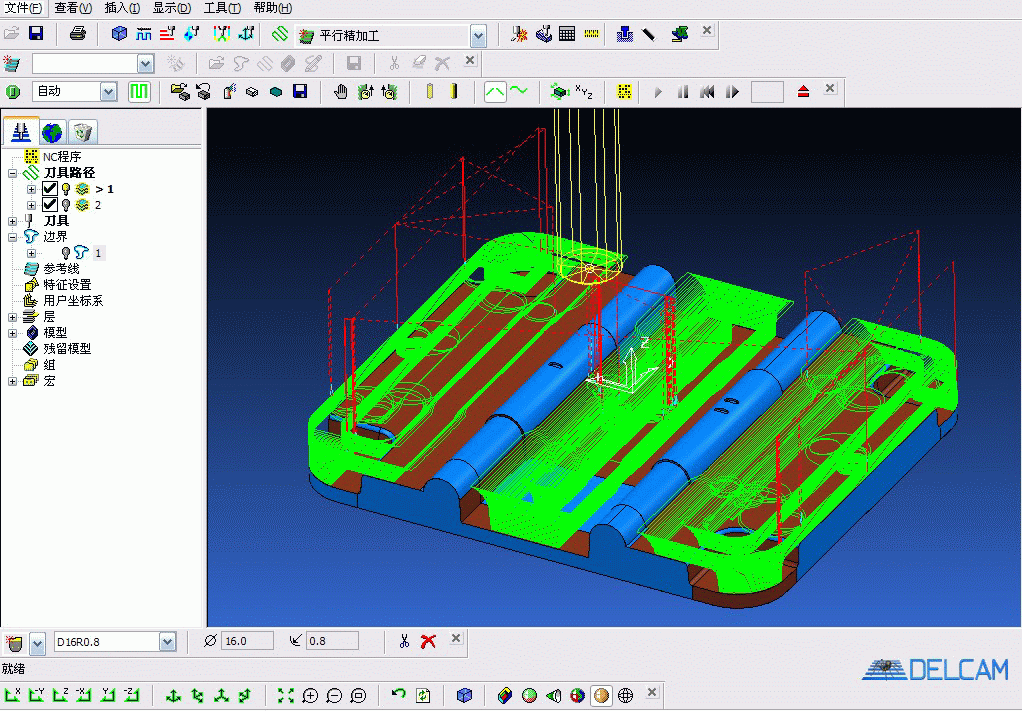Click the XYZ coordinate icon
This screenshot has width=1022, height=711.
click(x=584, y=92)
